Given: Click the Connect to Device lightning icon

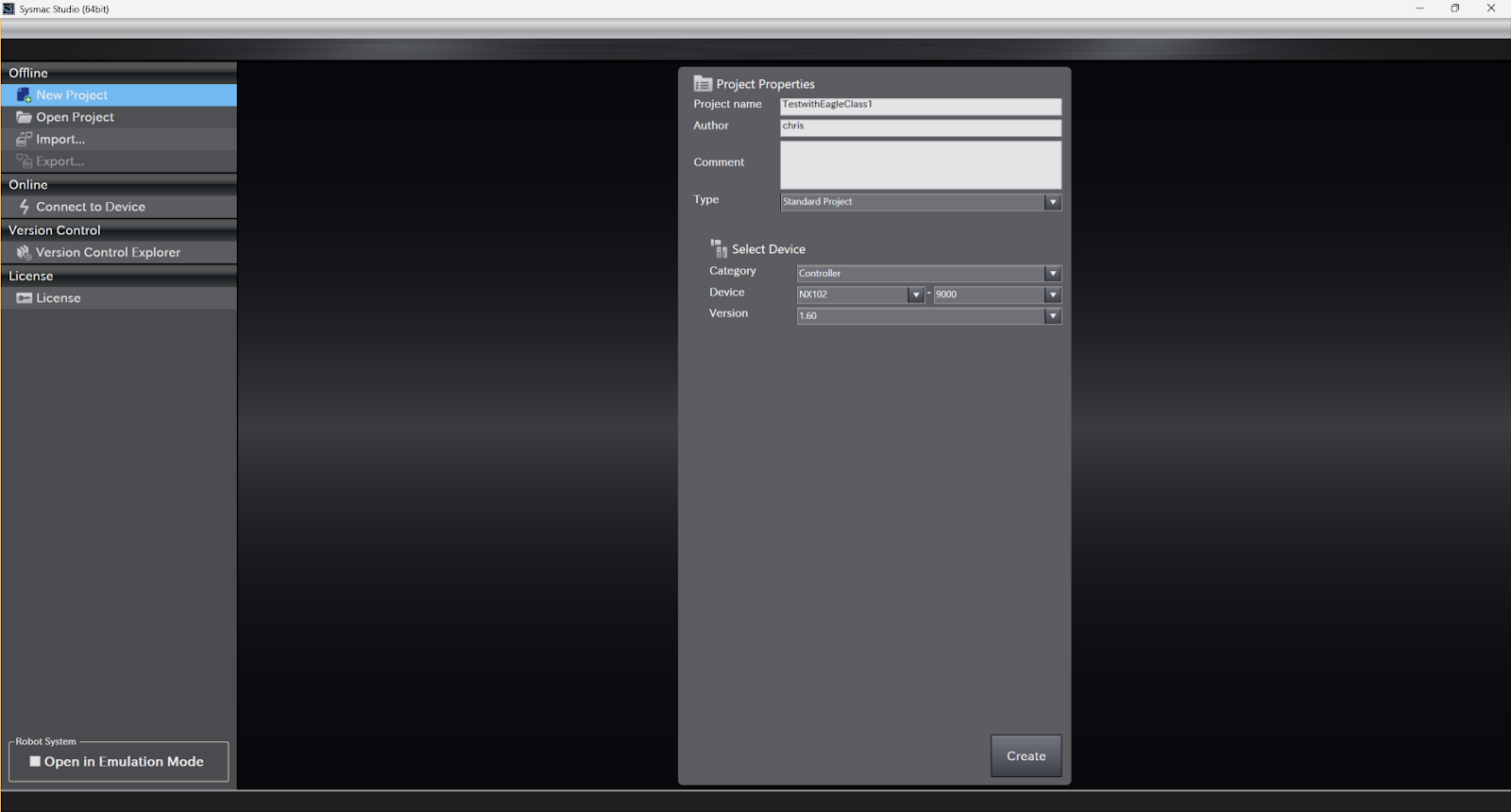Looking at the screenshot, I should 25,207.
